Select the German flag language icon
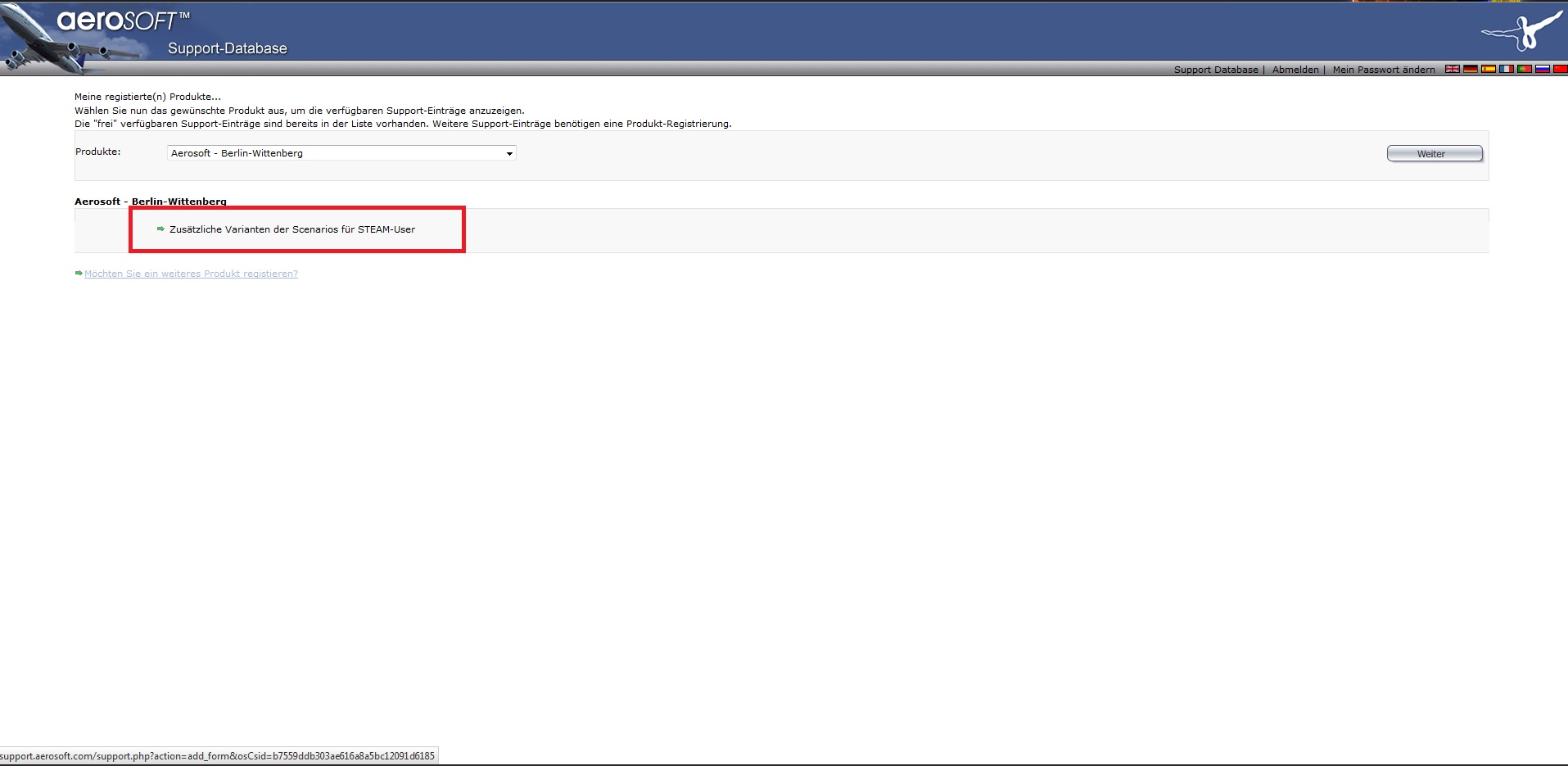This screenshot has width=1568, height=766. point(1471,69)
